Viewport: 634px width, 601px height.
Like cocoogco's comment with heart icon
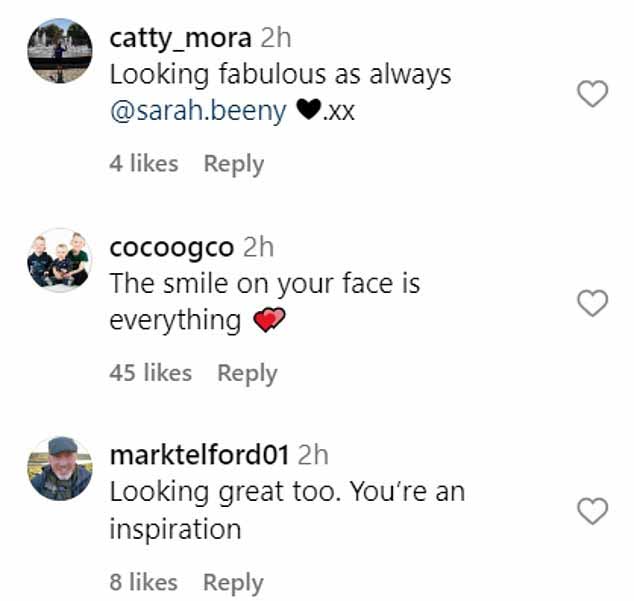click(x=592, y=303)
